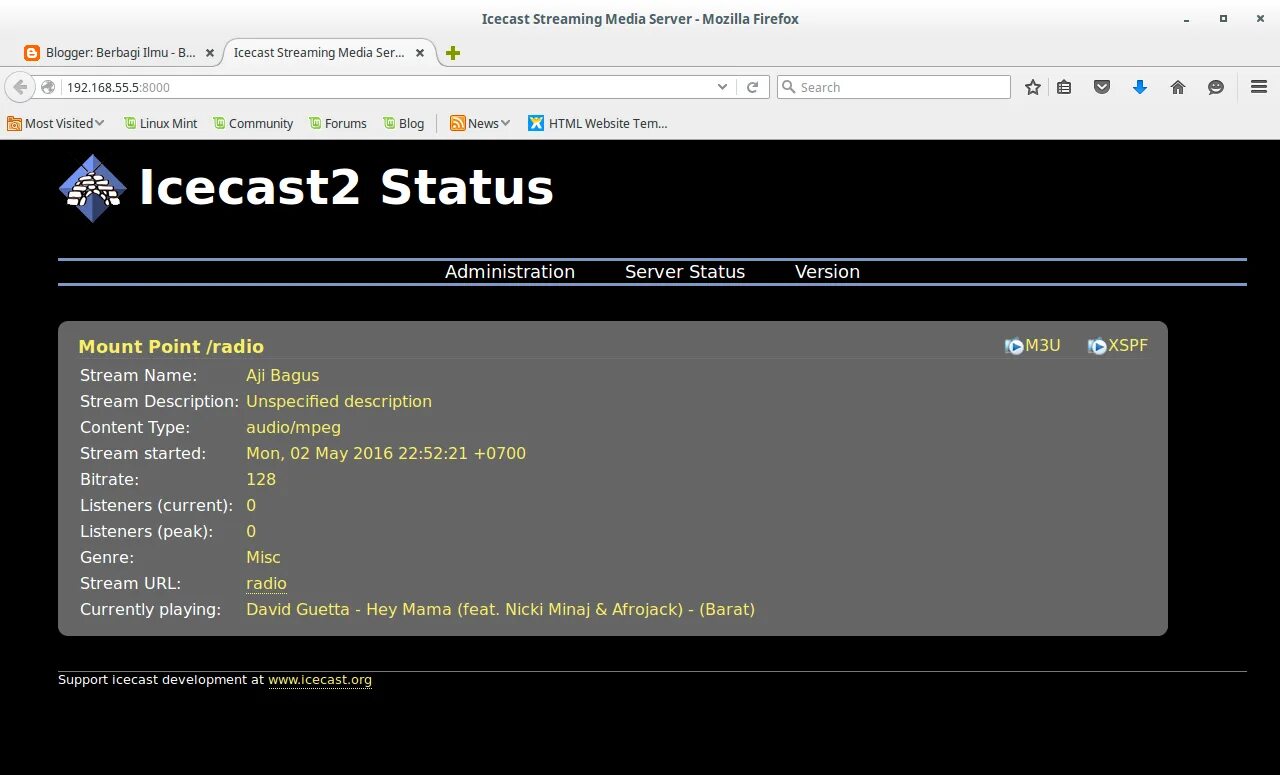Click the Unspecified description value

click(339, 402)
